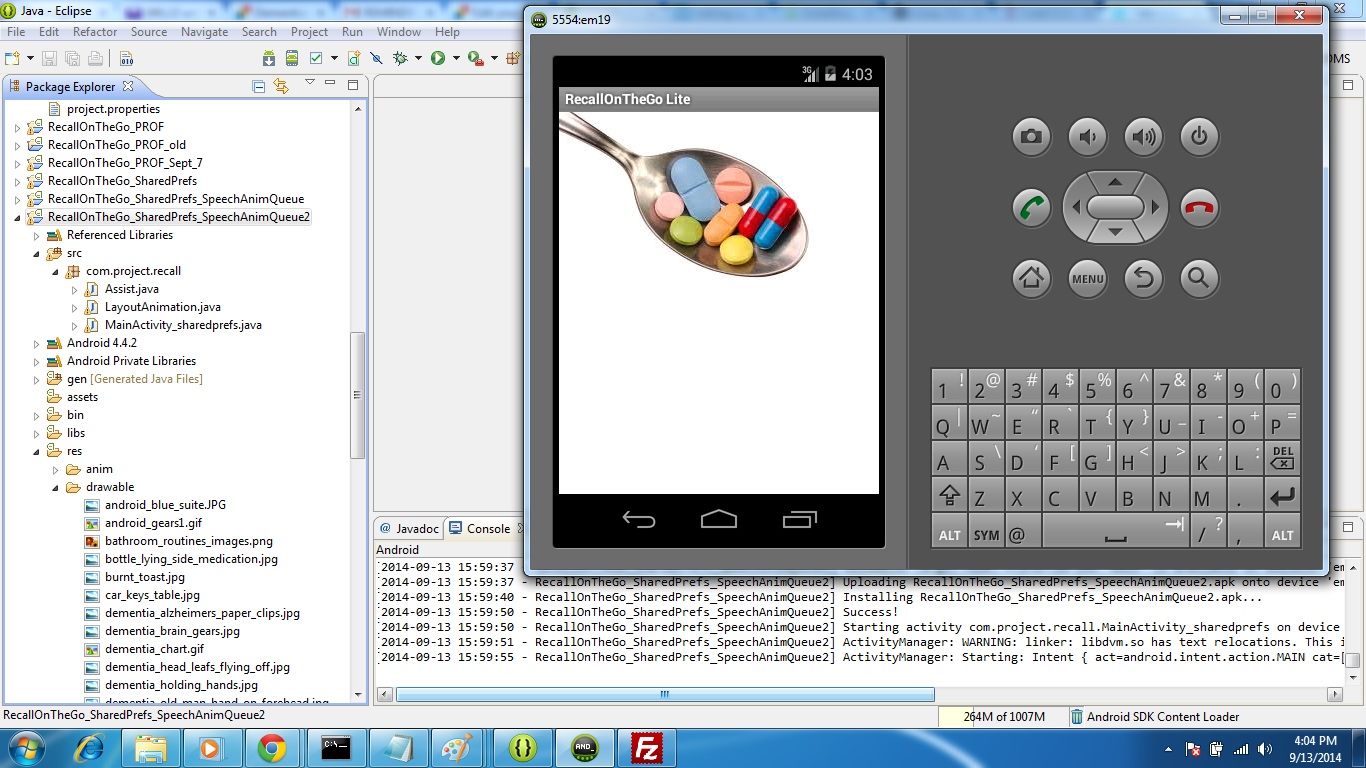Click the pills spoon image in emulator
The width and height of the screenshot is (1366, 768).
click(685, 196)
